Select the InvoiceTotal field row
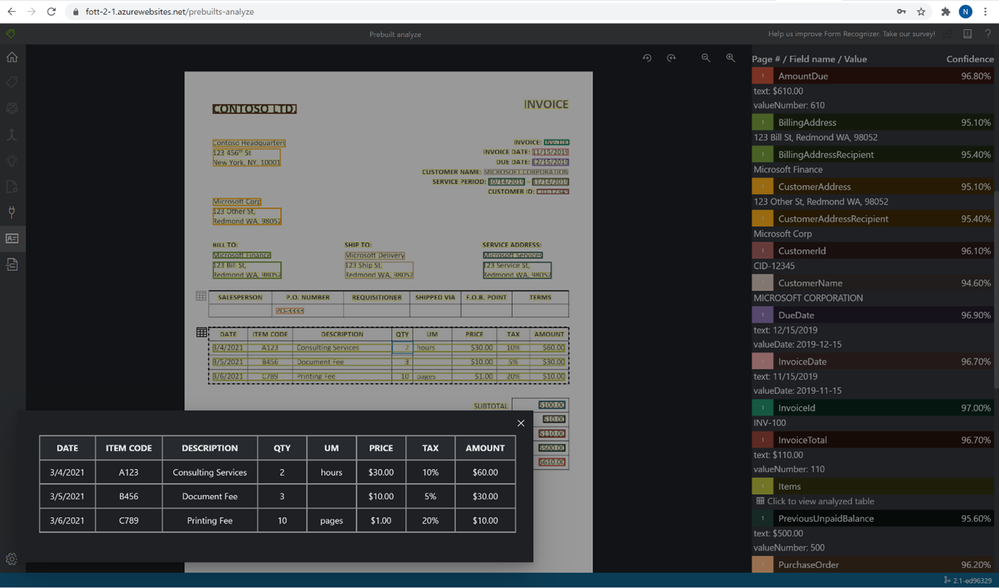 pyautogui.click(x=873, y=440)
